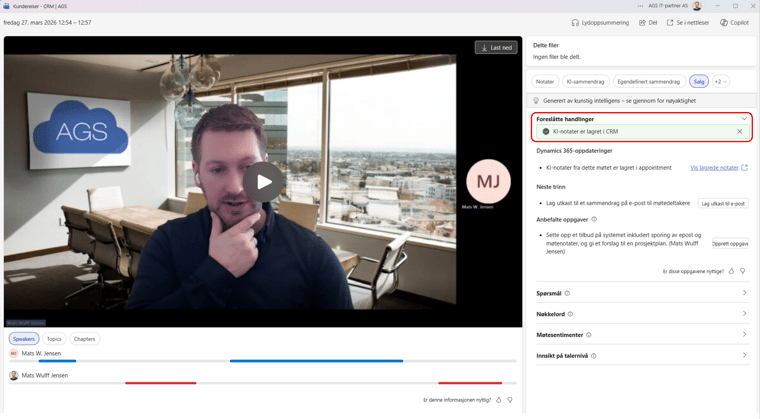Jump to Mats W. Jensen's long blue timeline segment

pos(316,361)
